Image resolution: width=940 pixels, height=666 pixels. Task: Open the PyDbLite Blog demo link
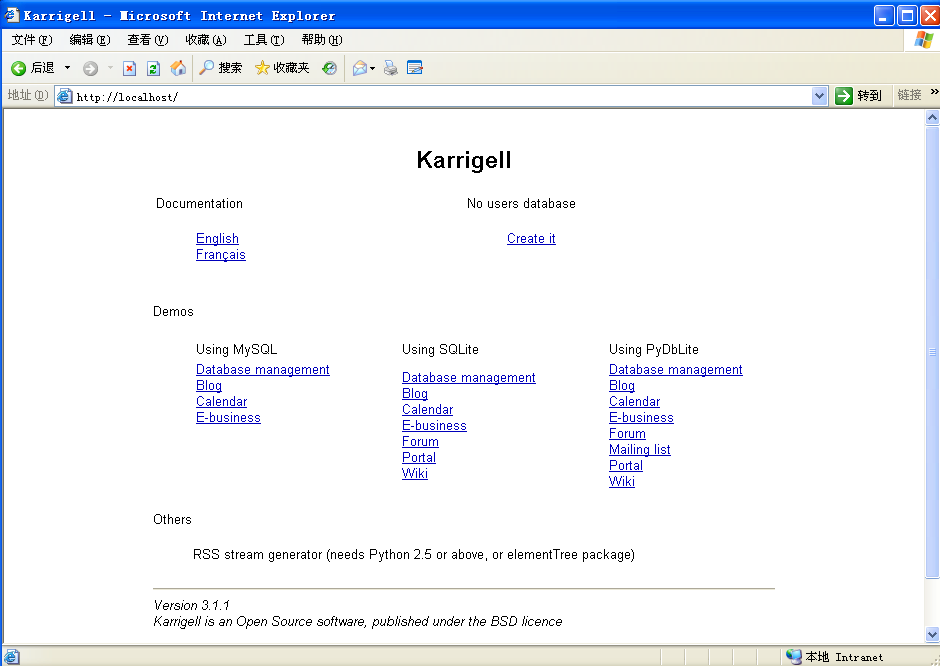pyautogui.click(x=622, y=385)
